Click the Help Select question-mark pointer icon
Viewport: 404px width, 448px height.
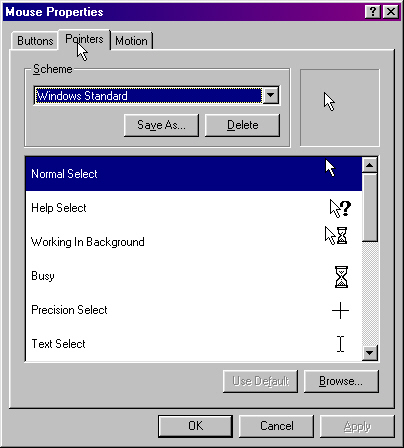(340, 208)
